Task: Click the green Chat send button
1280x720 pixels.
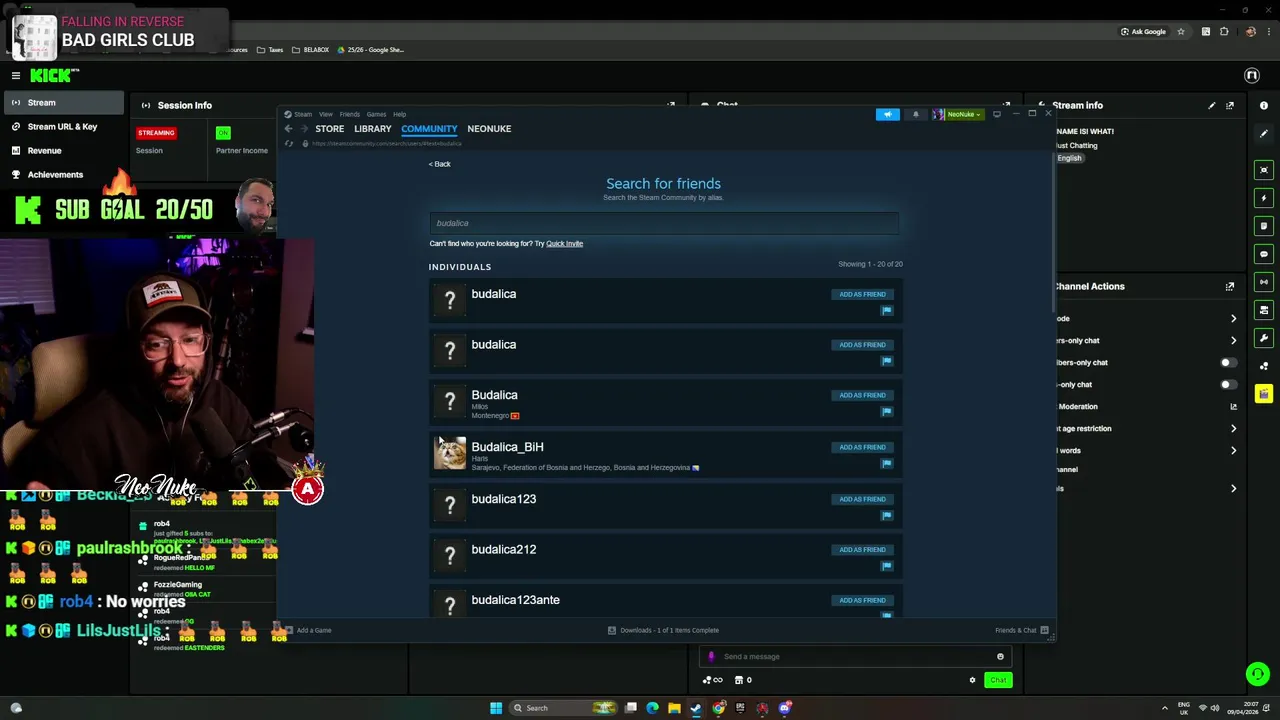Action: [x=998, y=680]
